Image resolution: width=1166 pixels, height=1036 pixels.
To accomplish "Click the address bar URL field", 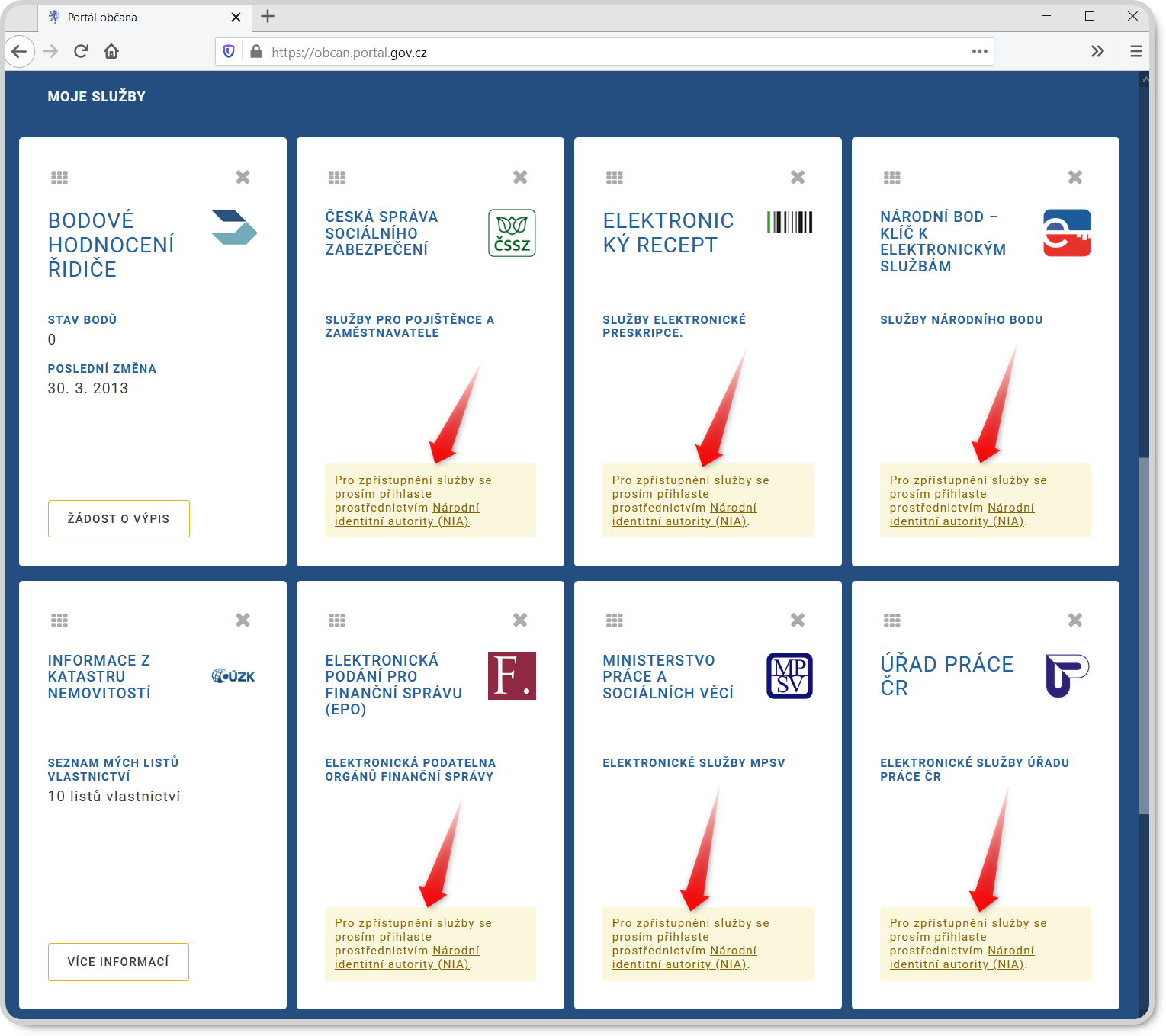I will click(604, 52).
